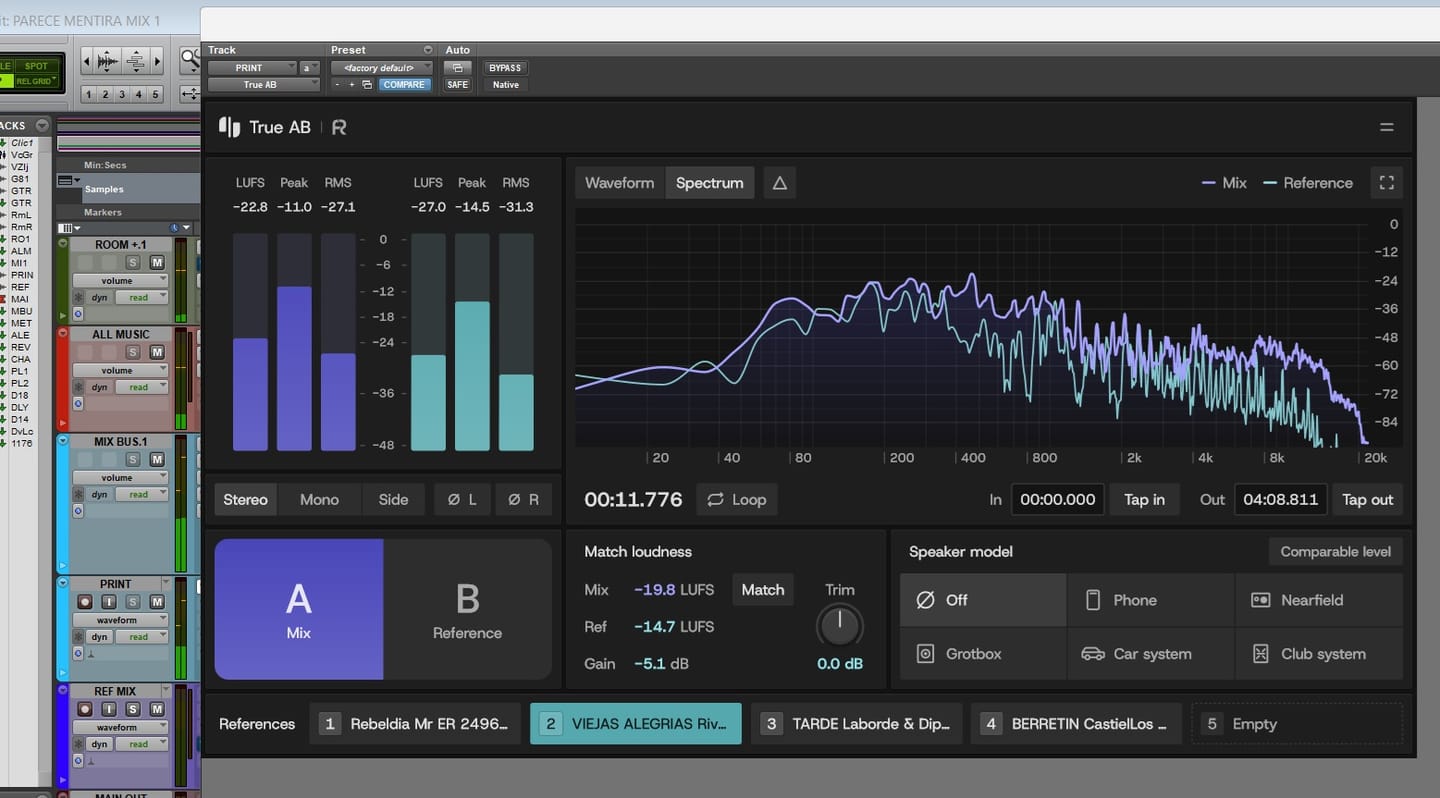Switch to the Spectrum tab
This screenshot has width=1440, height=798.
coord(709,183)
